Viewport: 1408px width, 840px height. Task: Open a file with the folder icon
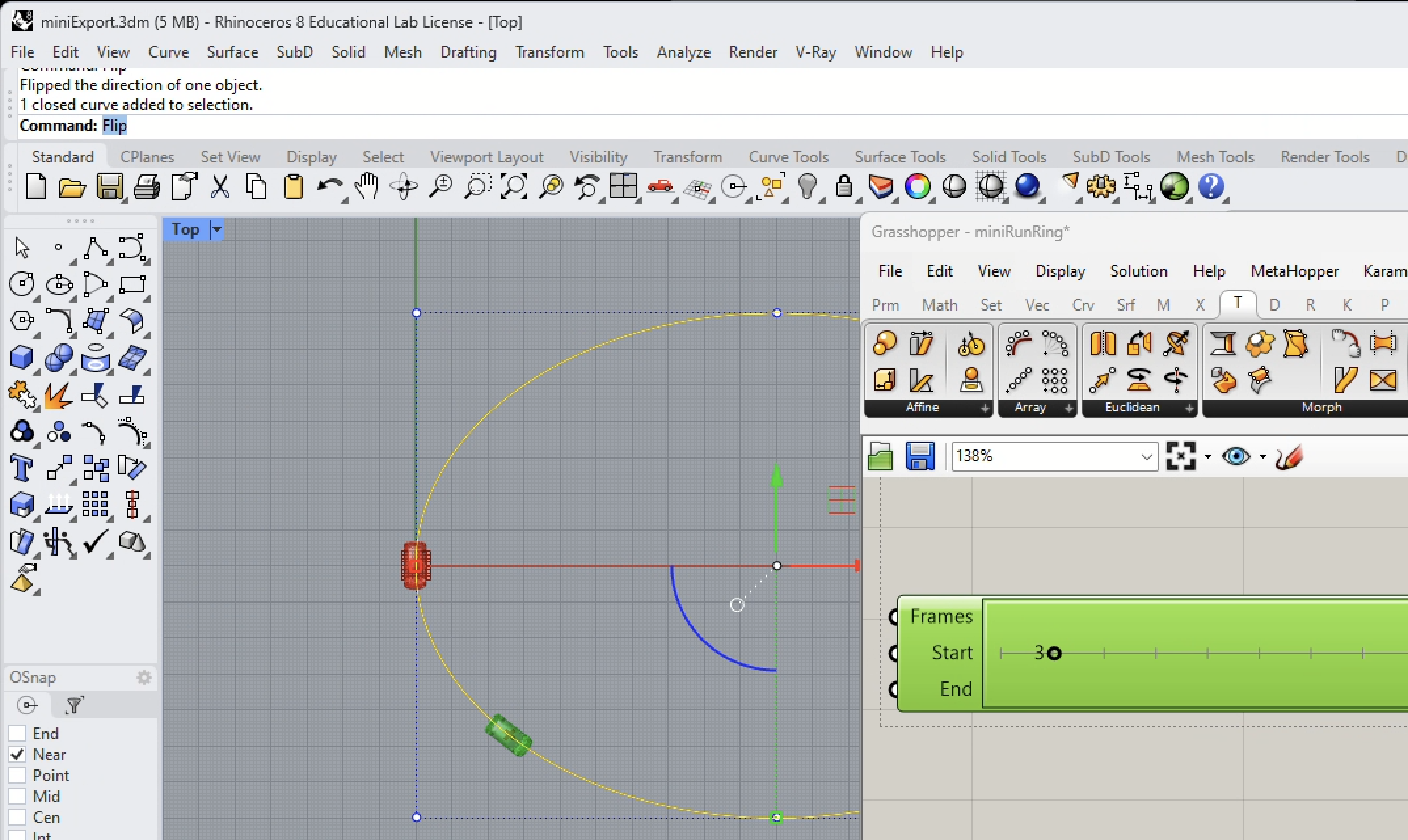click(72, 187)
